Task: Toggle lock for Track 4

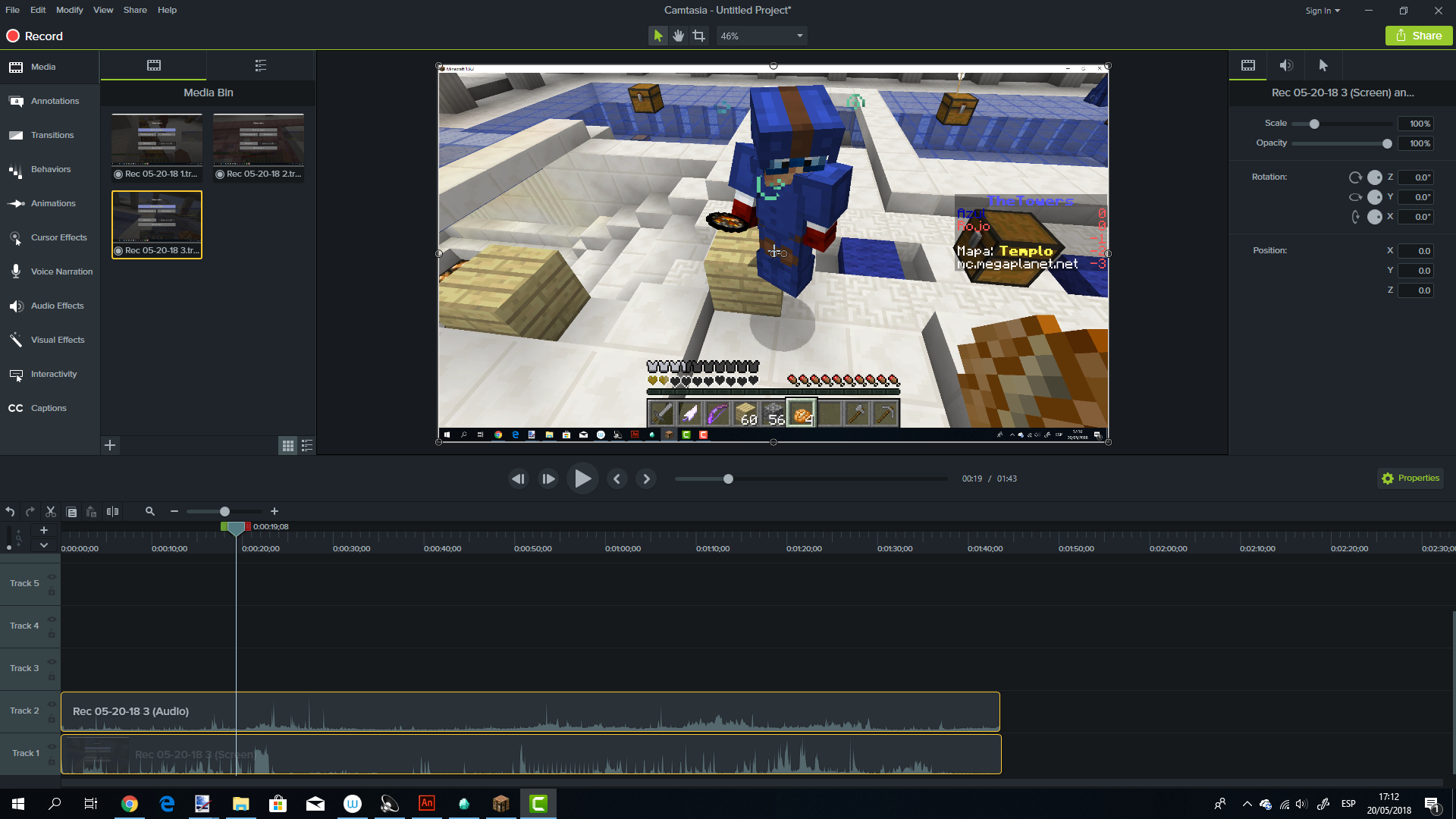Action: coord(52,633)
